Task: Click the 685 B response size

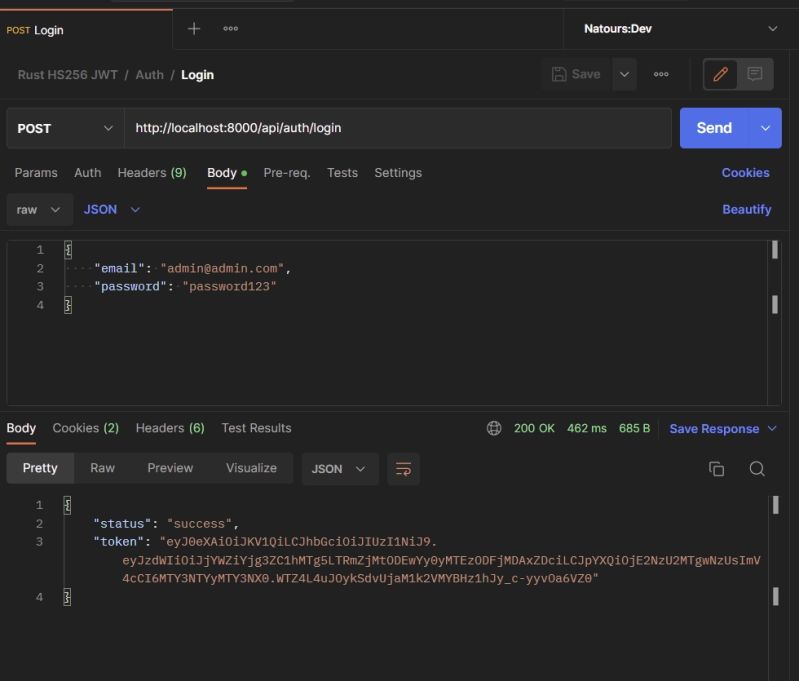Action: coord(634,428)
